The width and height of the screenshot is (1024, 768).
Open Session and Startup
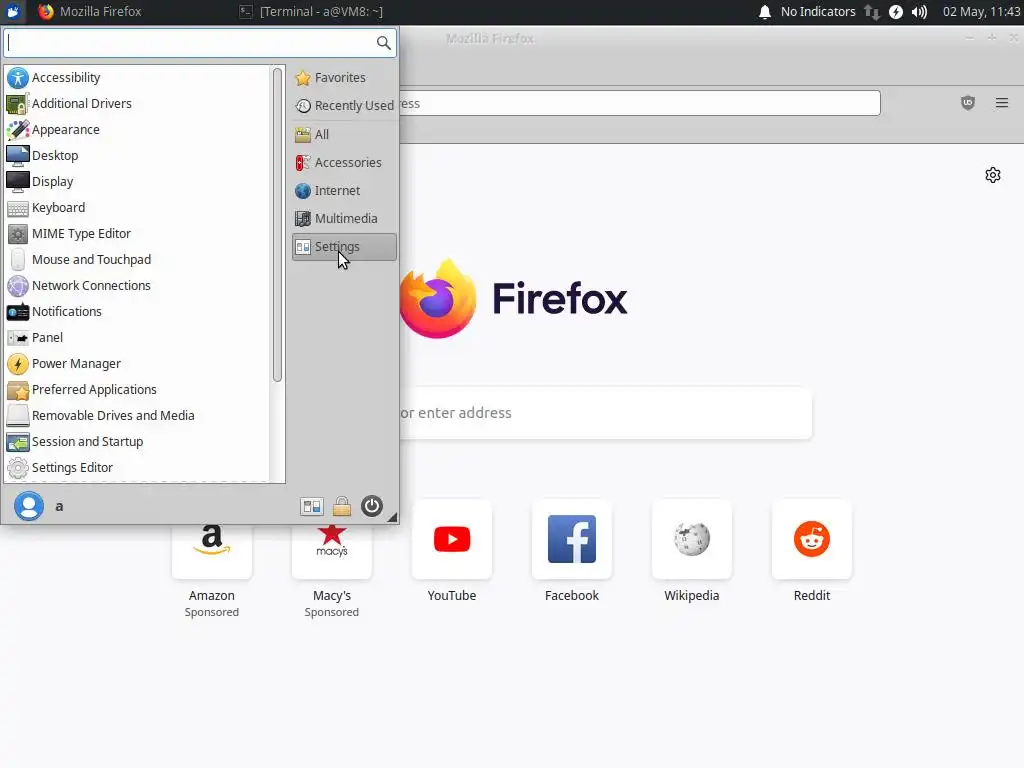137,442
